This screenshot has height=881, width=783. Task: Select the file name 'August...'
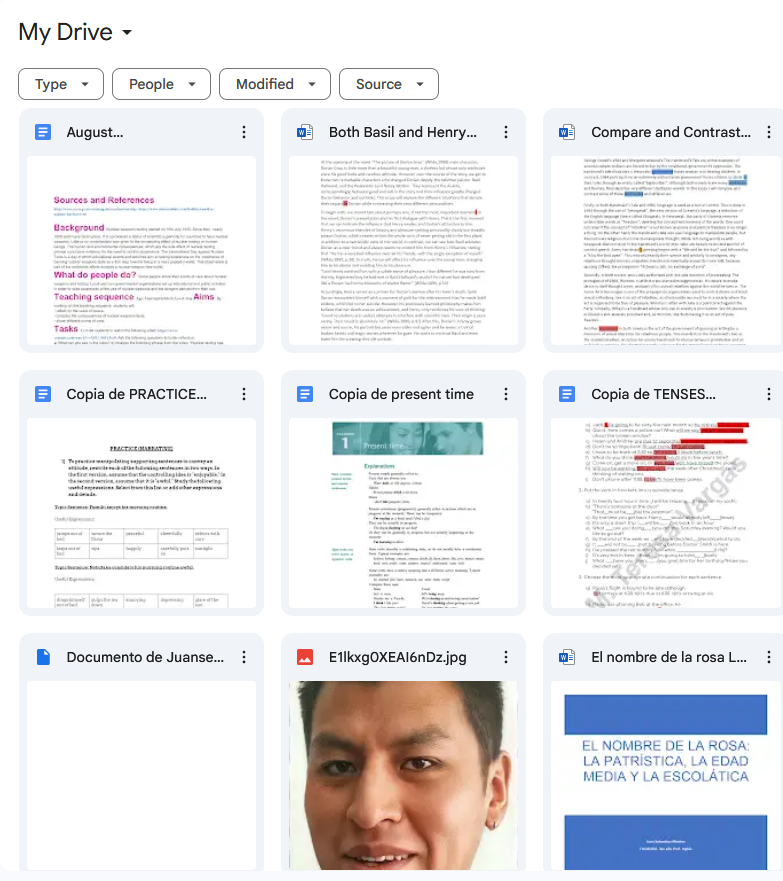click(94, 132)
